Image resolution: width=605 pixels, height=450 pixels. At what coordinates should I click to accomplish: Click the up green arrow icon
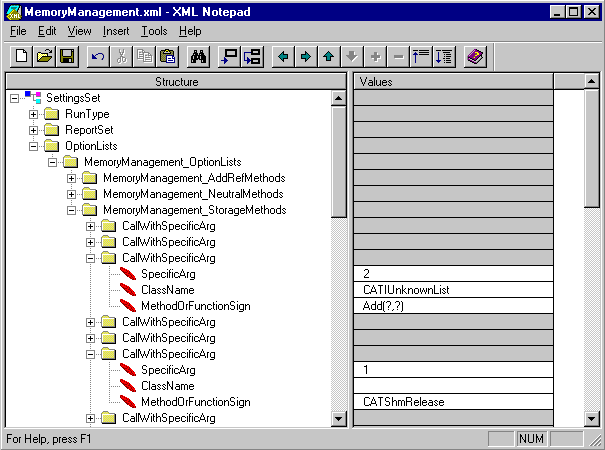point(329,57)
